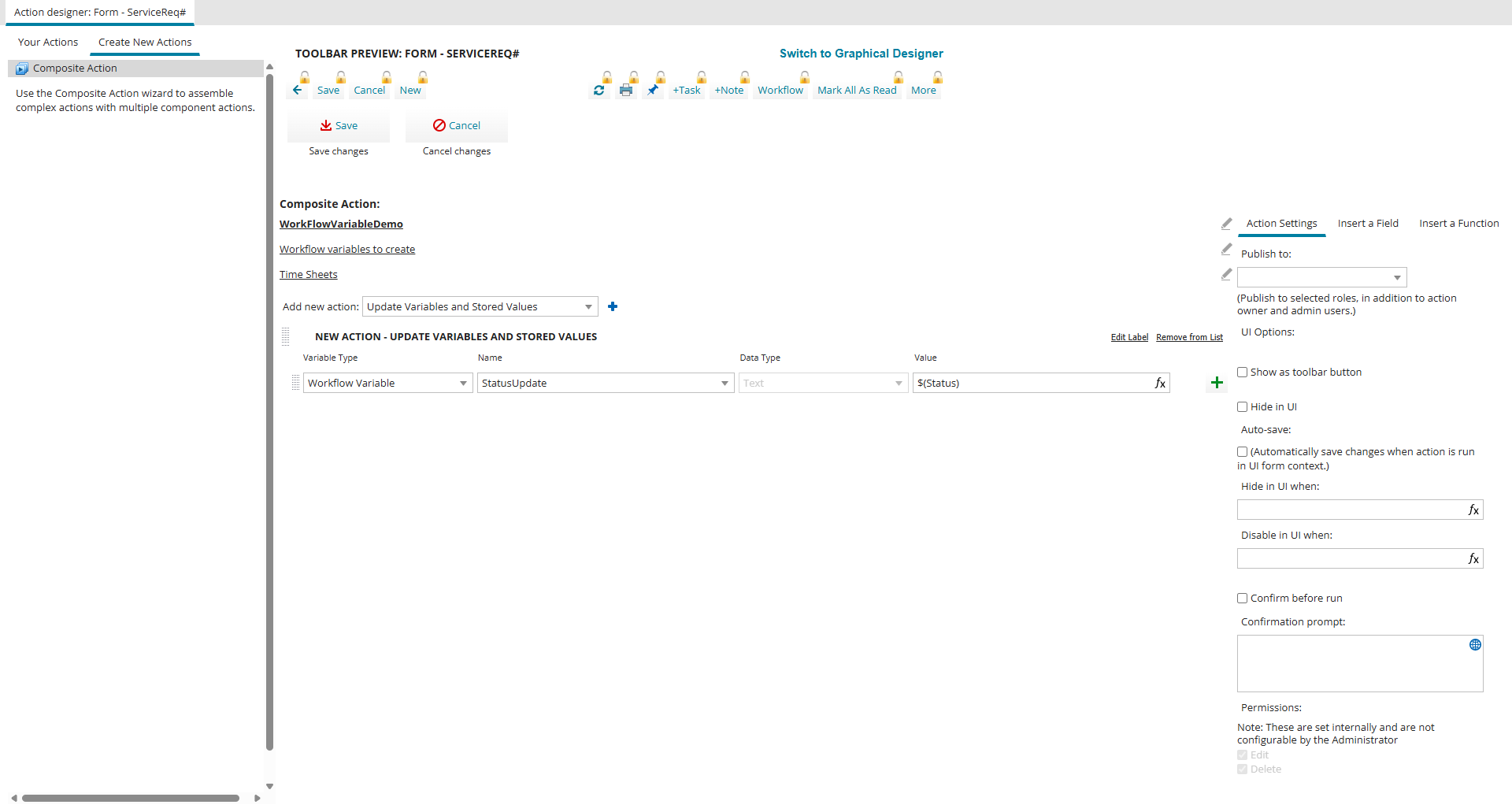
Task: Expand the Publish to dropdown
Action: [1321, 277]
